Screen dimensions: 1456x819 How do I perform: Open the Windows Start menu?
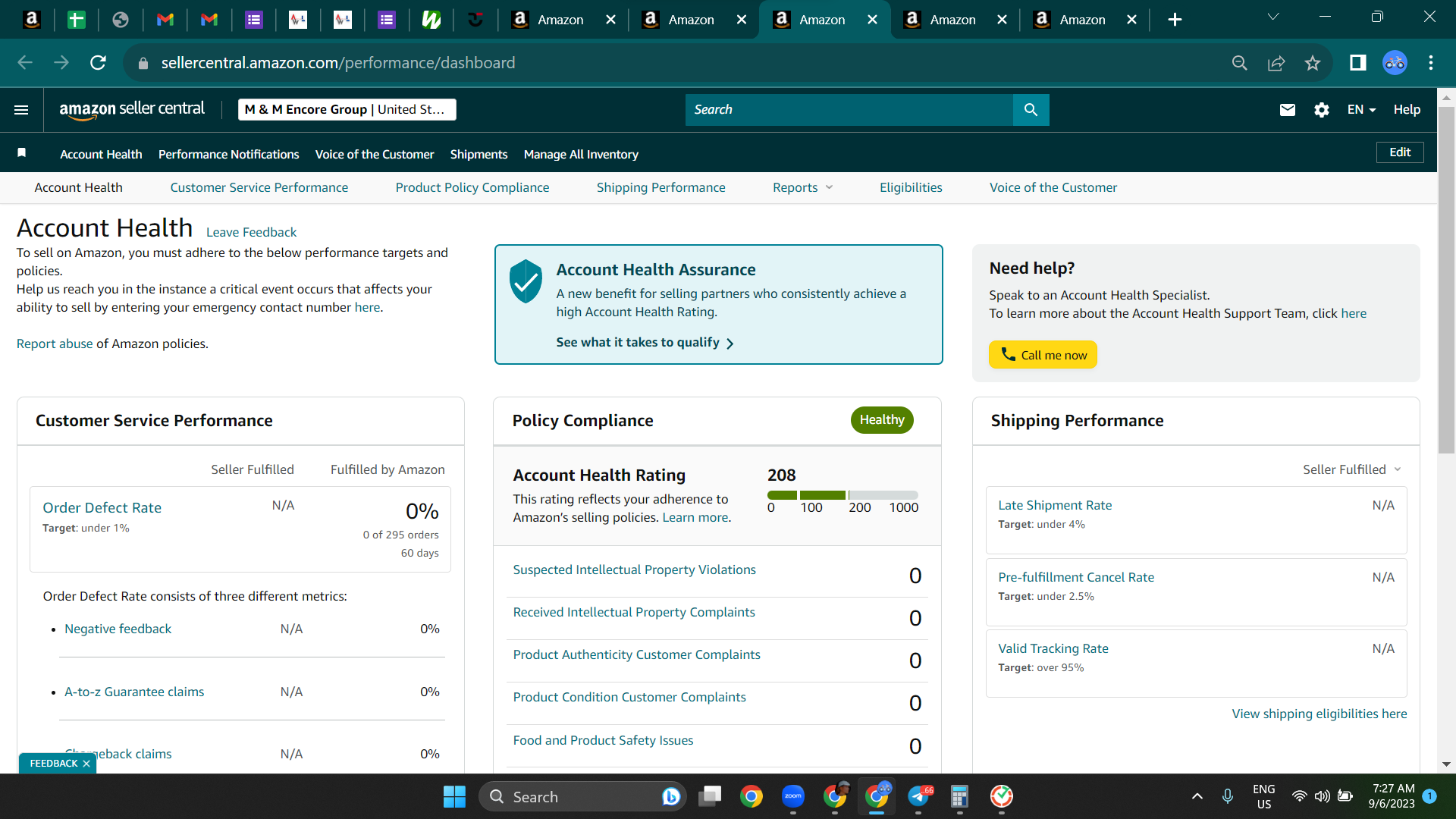(x=454, y=796)
